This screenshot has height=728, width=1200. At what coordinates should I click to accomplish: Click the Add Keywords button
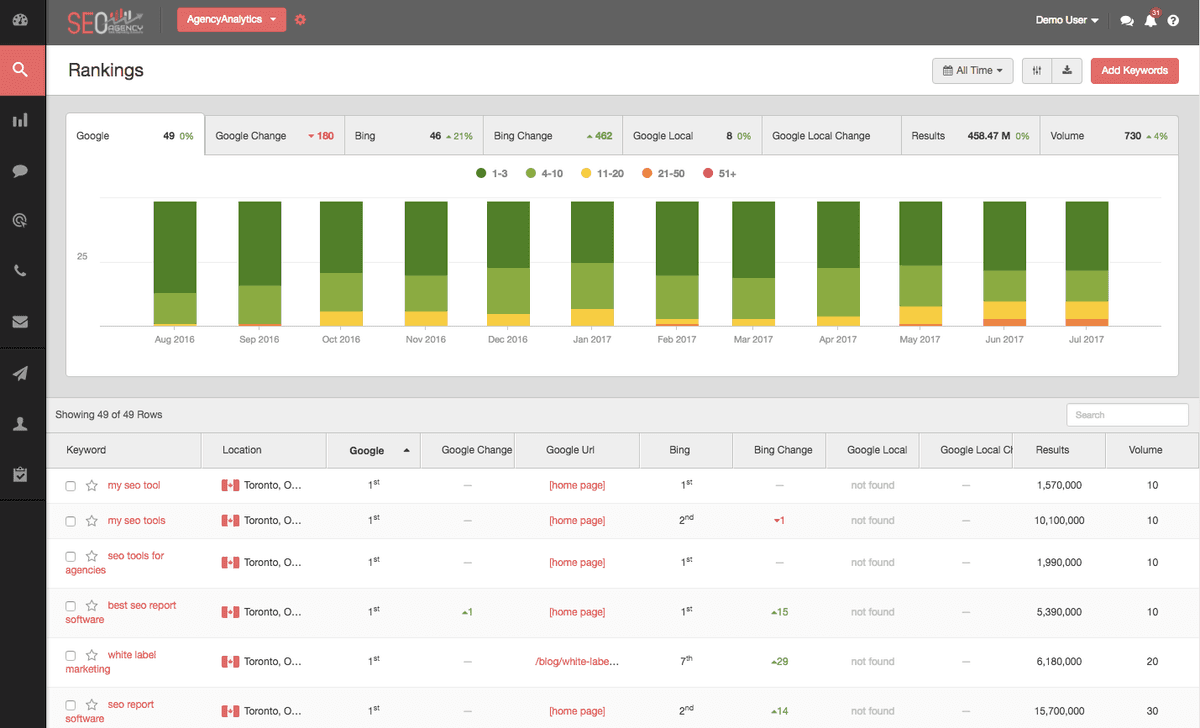tap(1134, 70)
